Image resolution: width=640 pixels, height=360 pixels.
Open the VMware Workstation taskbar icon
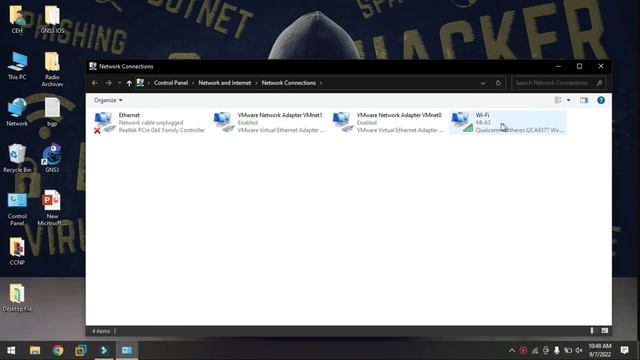[x=81, y=350]
